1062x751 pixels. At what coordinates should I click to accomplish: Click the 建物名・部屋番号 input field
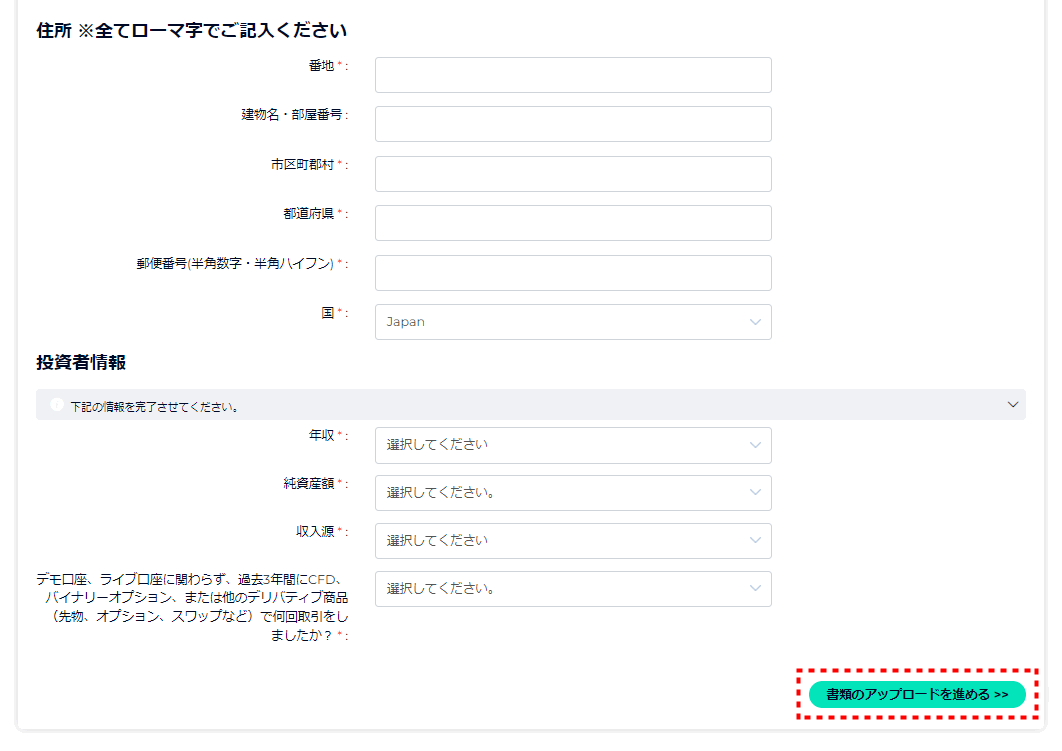click(573, 124)
